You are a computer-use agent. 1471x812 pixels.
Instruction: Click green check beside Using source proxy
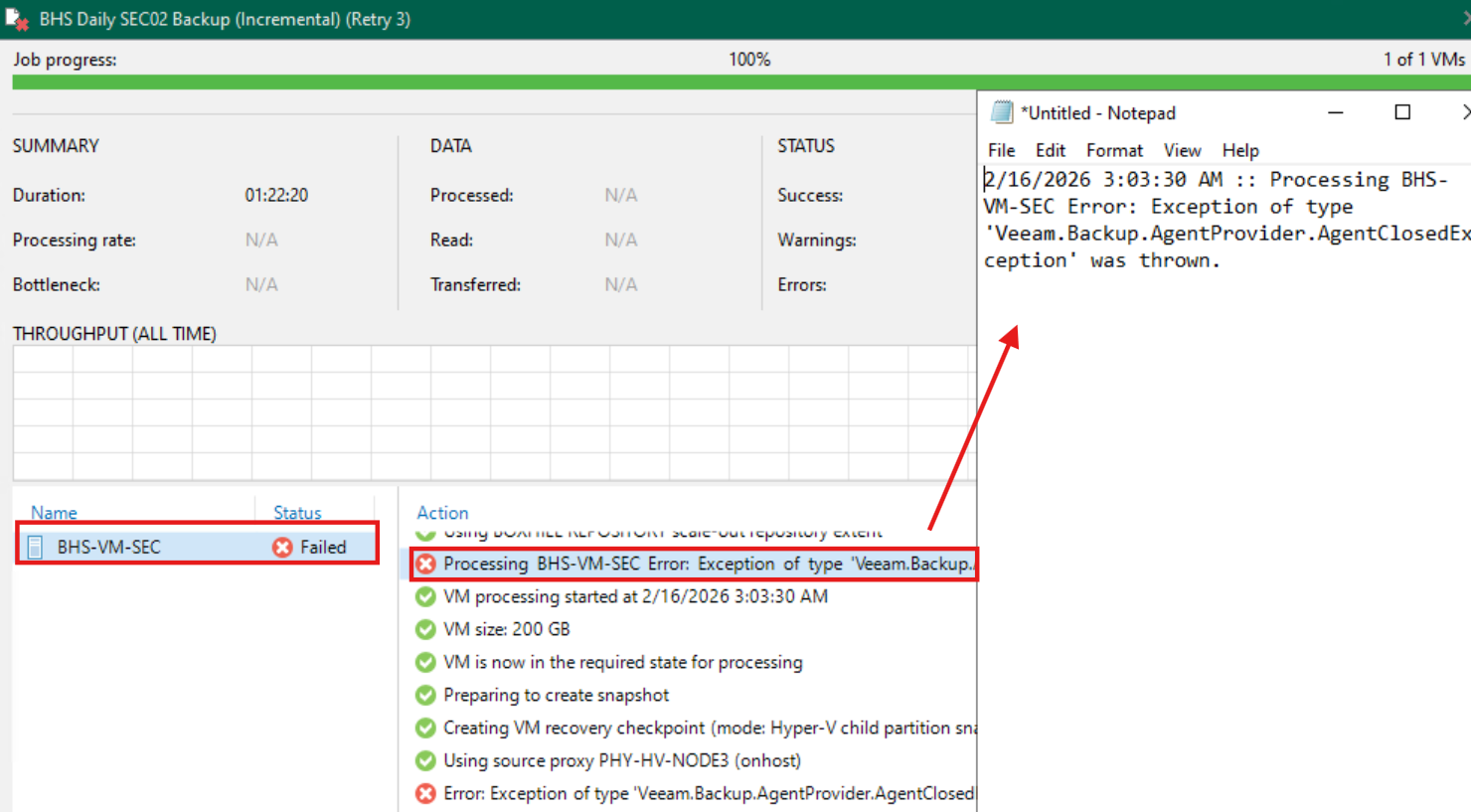(x=425, y=760)
